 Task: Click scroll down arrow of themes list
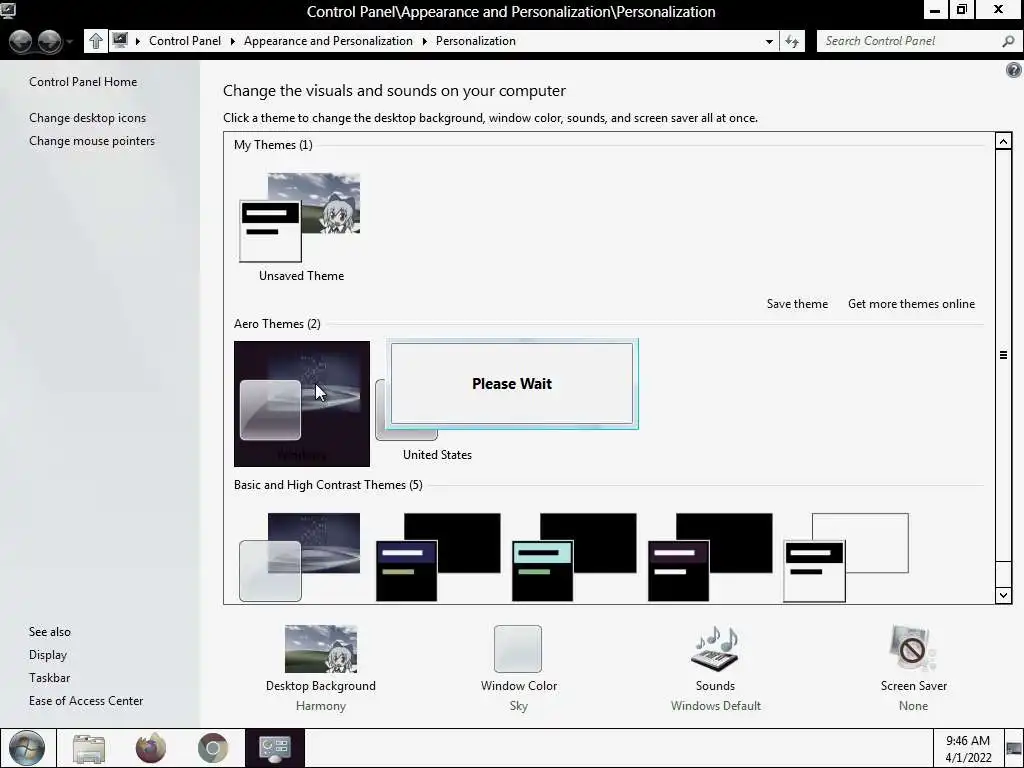coord(1003,594)
